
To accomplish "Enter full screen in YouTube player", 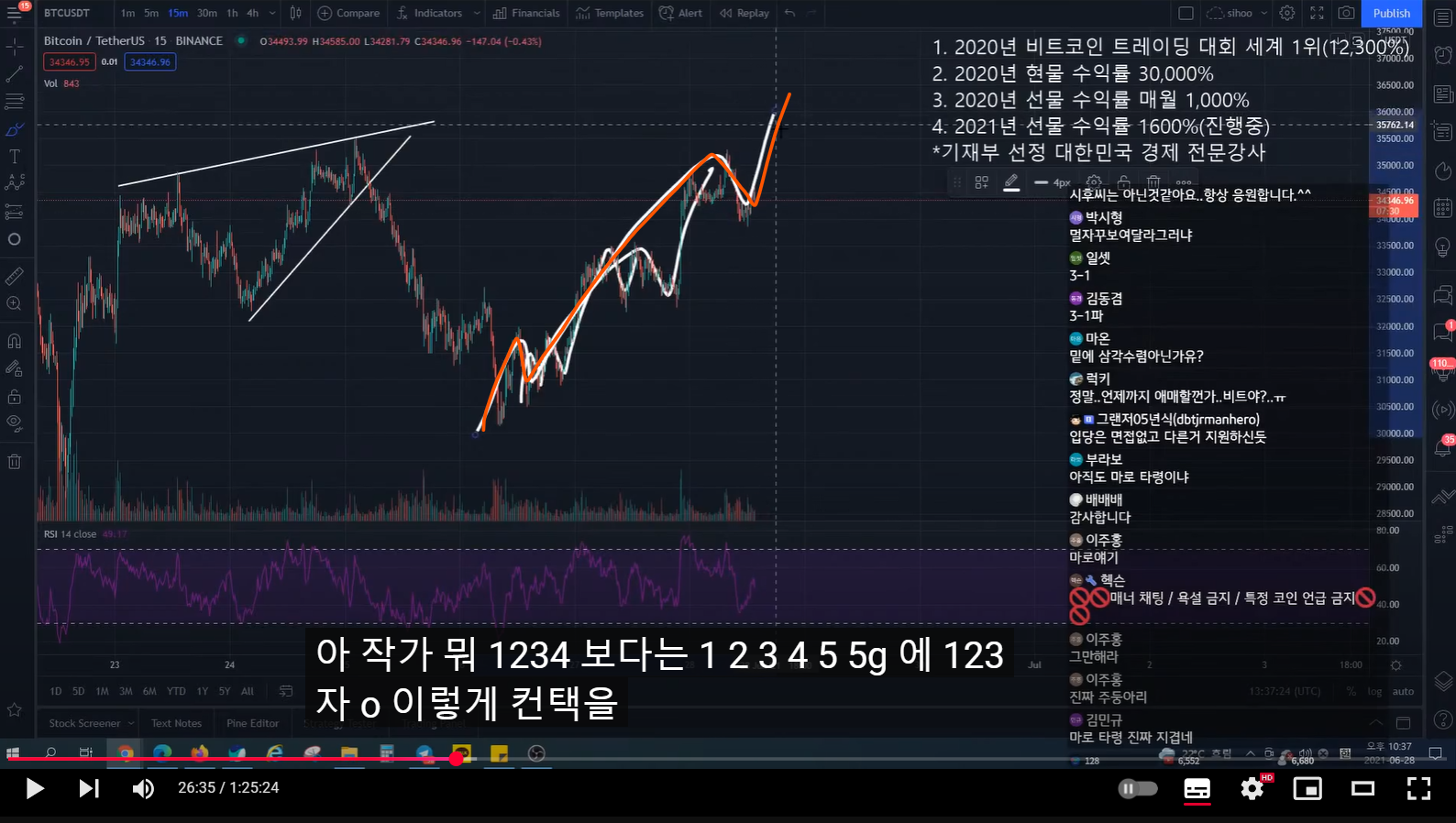I will 1418,788.
